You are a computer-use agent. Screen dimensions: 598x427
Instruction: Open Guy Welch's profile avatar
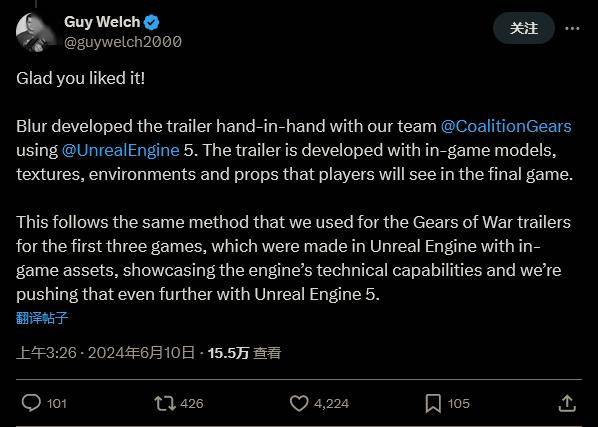tap(36, 32)
